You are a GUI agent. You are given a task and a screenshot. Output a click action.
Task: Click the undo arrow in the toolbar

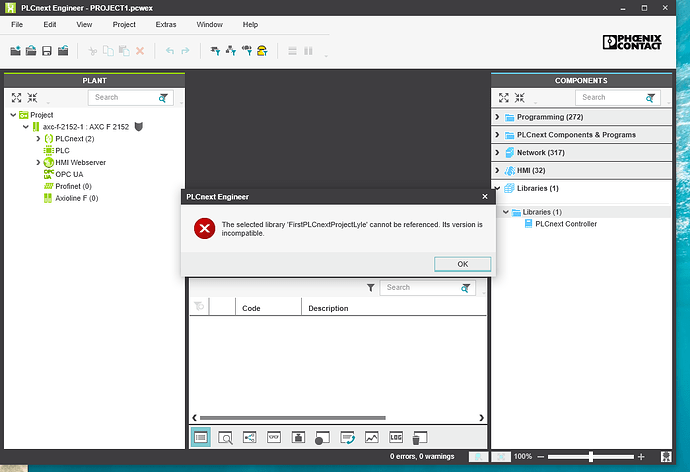170,50
